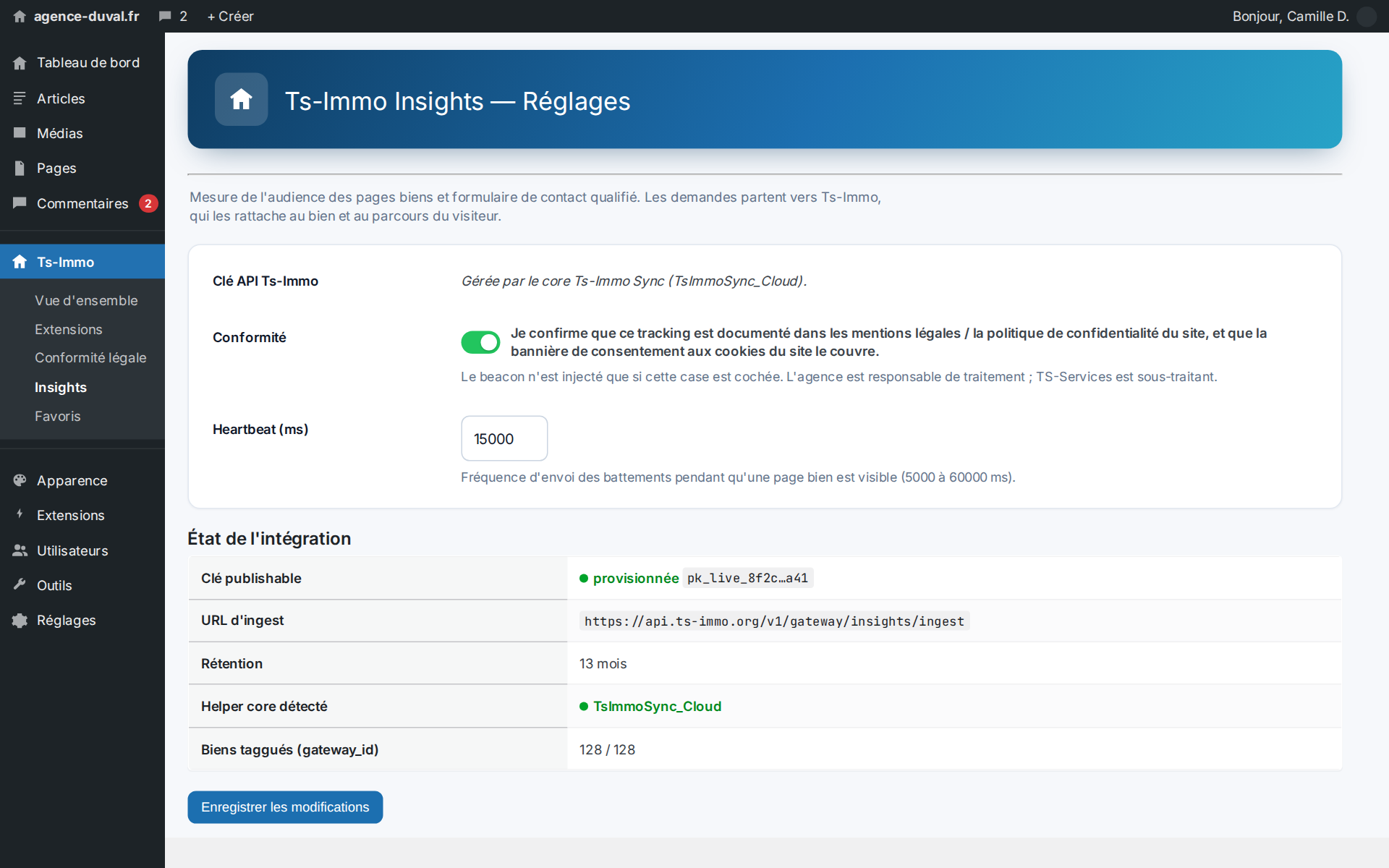Open the comments bubble icon in top bar
1389x868 pixels.
click(x=165, y=16)
